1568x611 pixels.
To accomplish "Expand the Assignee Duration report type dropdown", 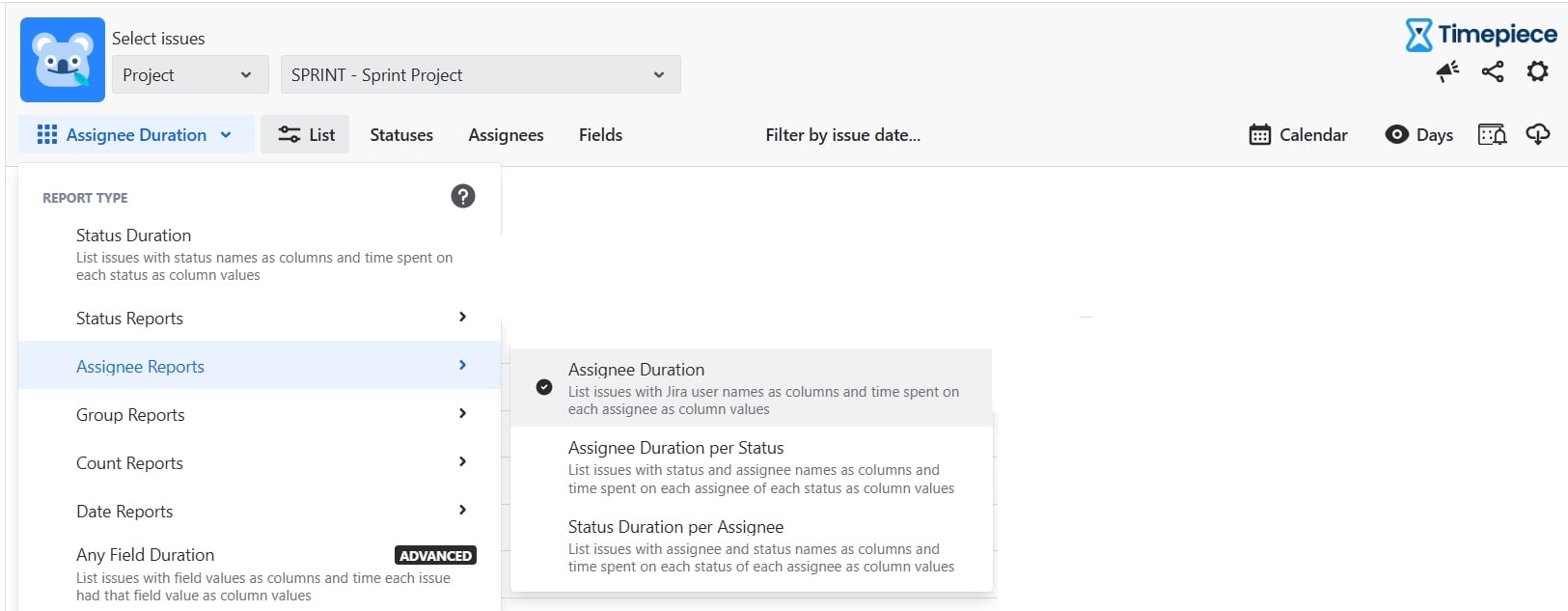I will 136,134.
